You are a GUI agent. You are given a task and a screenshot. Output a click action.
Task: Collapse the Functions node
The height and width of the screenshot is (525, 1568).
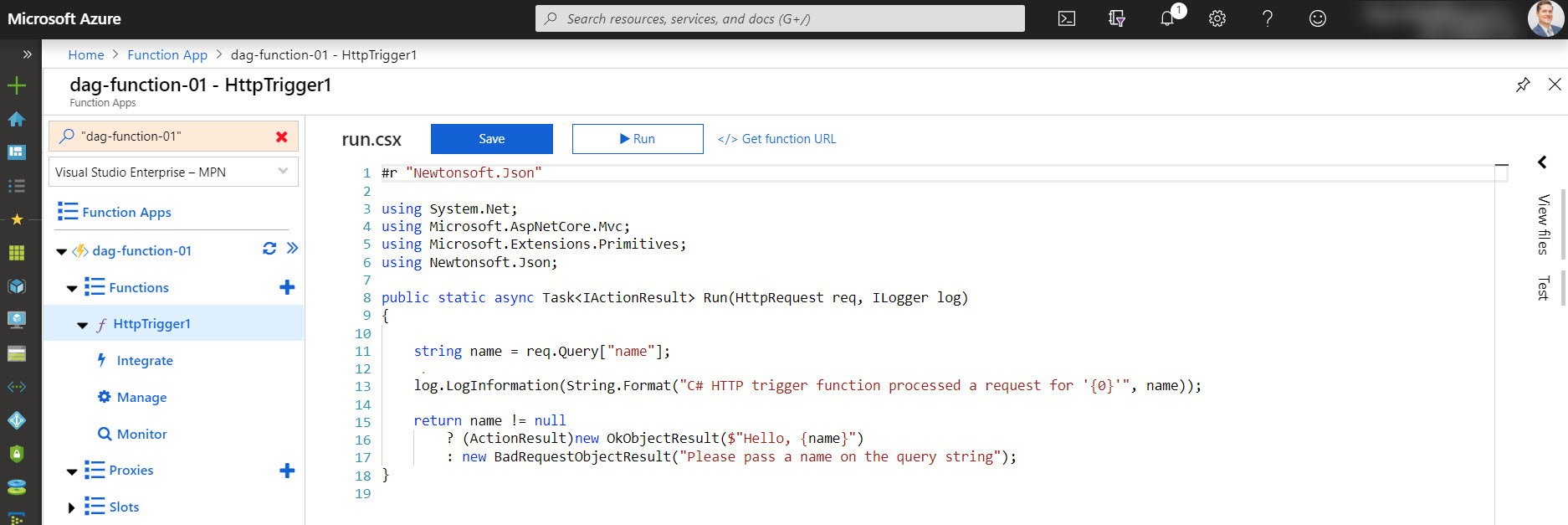point(72,288)
